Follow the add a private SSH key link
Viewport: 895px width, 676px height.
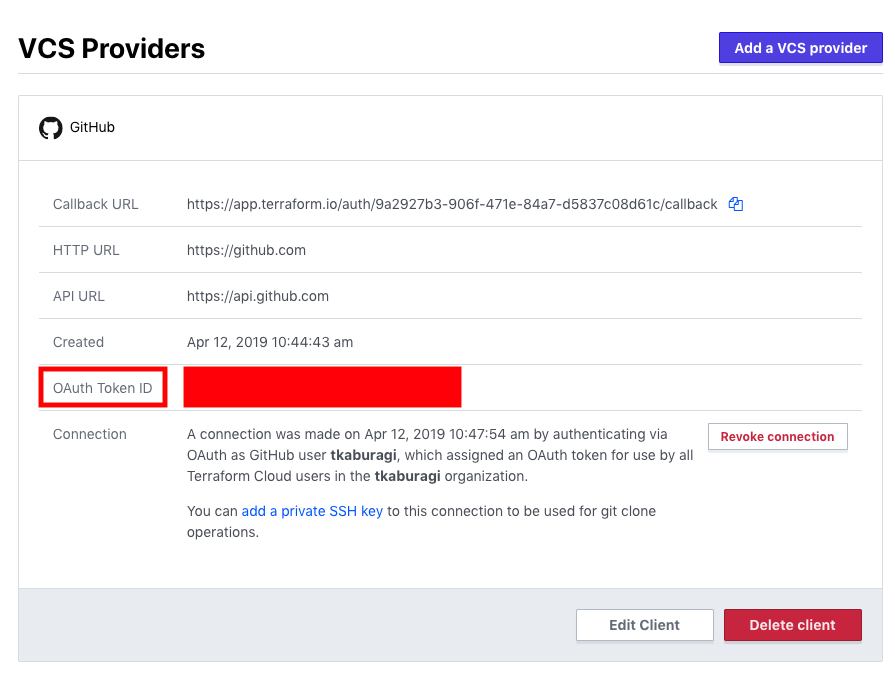pos(312,511)
